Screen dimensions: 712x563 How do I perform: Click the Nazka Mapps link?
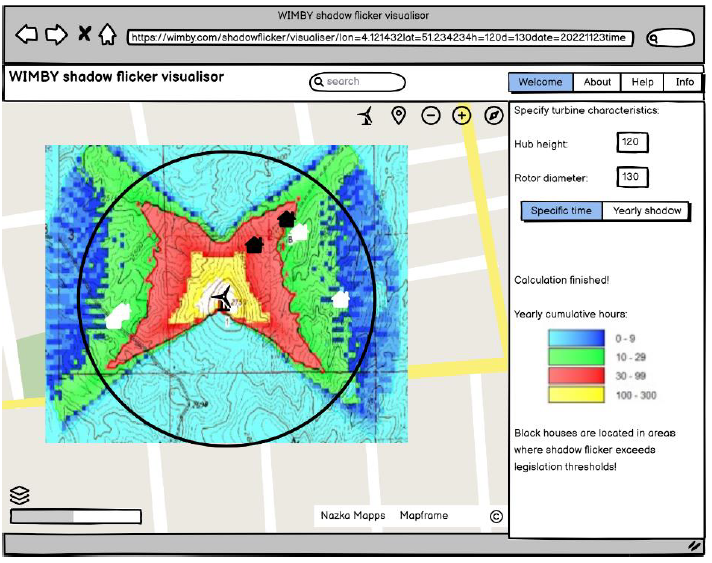(x=353, y=516)
